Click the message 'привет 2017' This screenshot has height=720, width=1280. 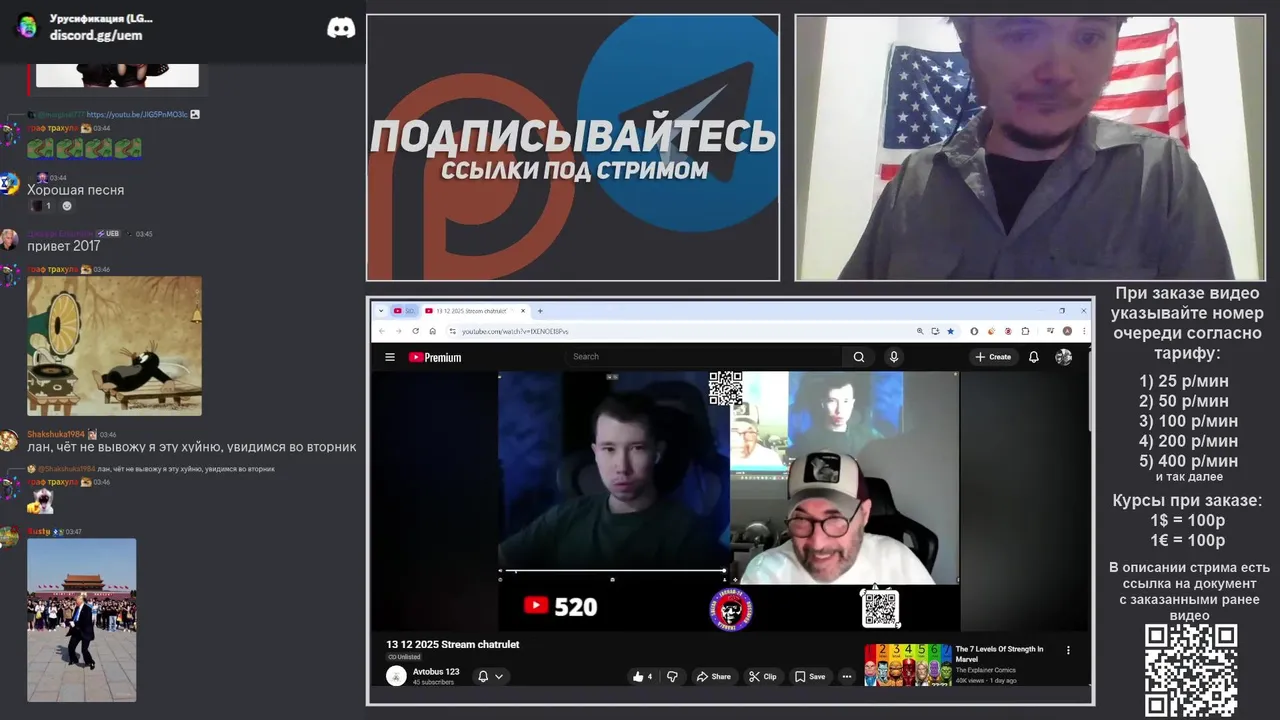point(64,246)
